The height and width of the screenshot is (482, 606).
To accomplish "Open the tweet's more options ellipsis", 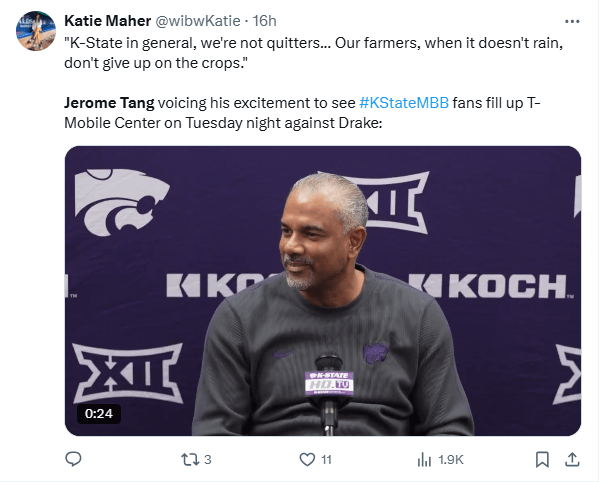I will pos(572,19).
